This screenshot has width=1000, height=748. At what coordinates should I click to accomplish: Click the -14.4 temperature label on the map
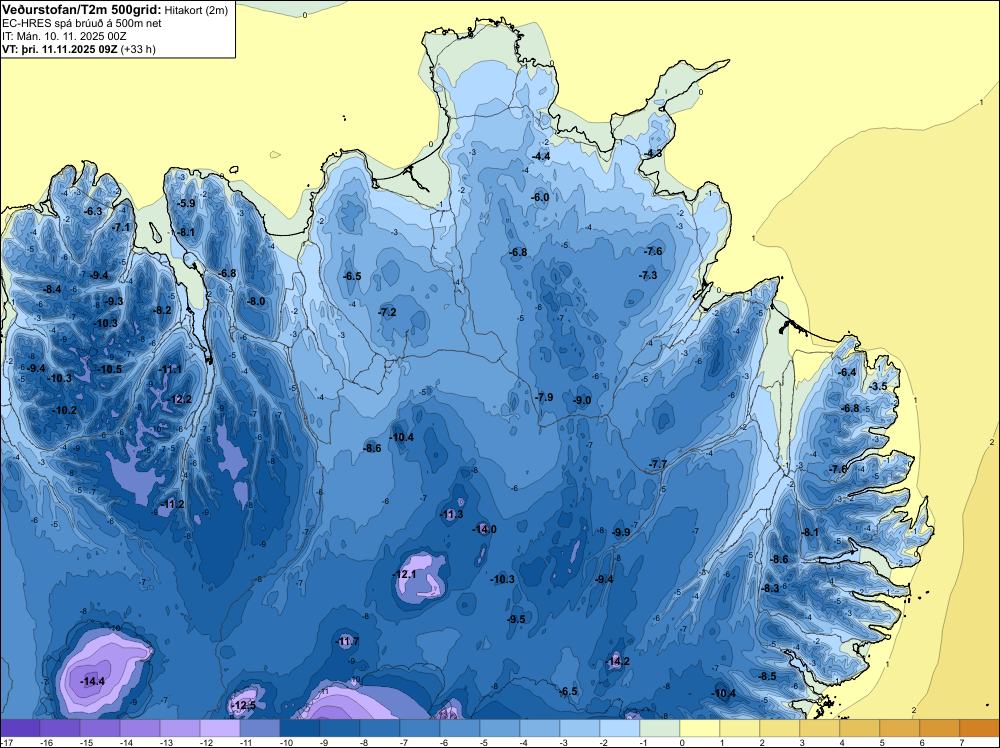coord(92,682)
